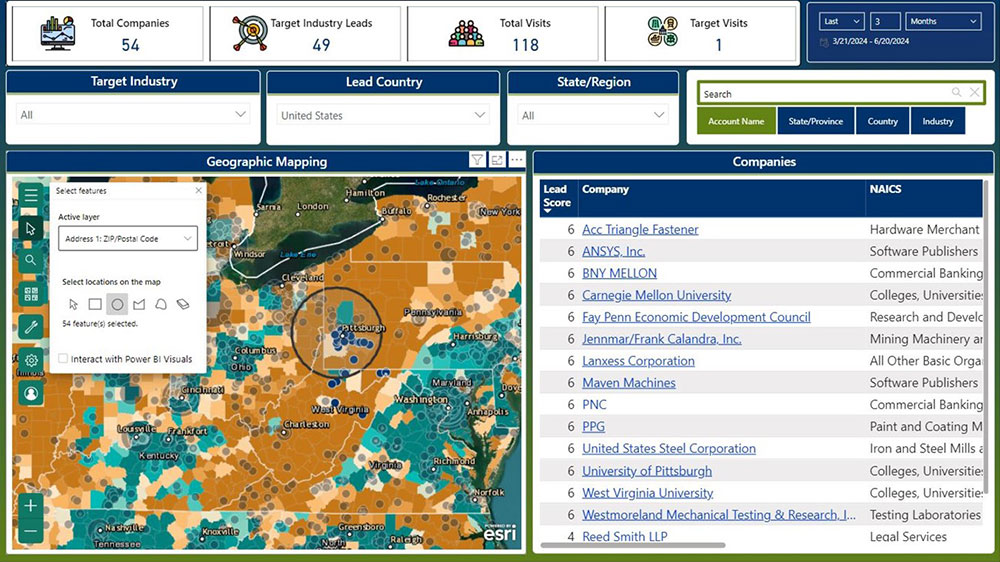Image resolution: width=1000 pixels, height=562 pixels.
Task: Zoom out on the map
Action: click(31, 531)
